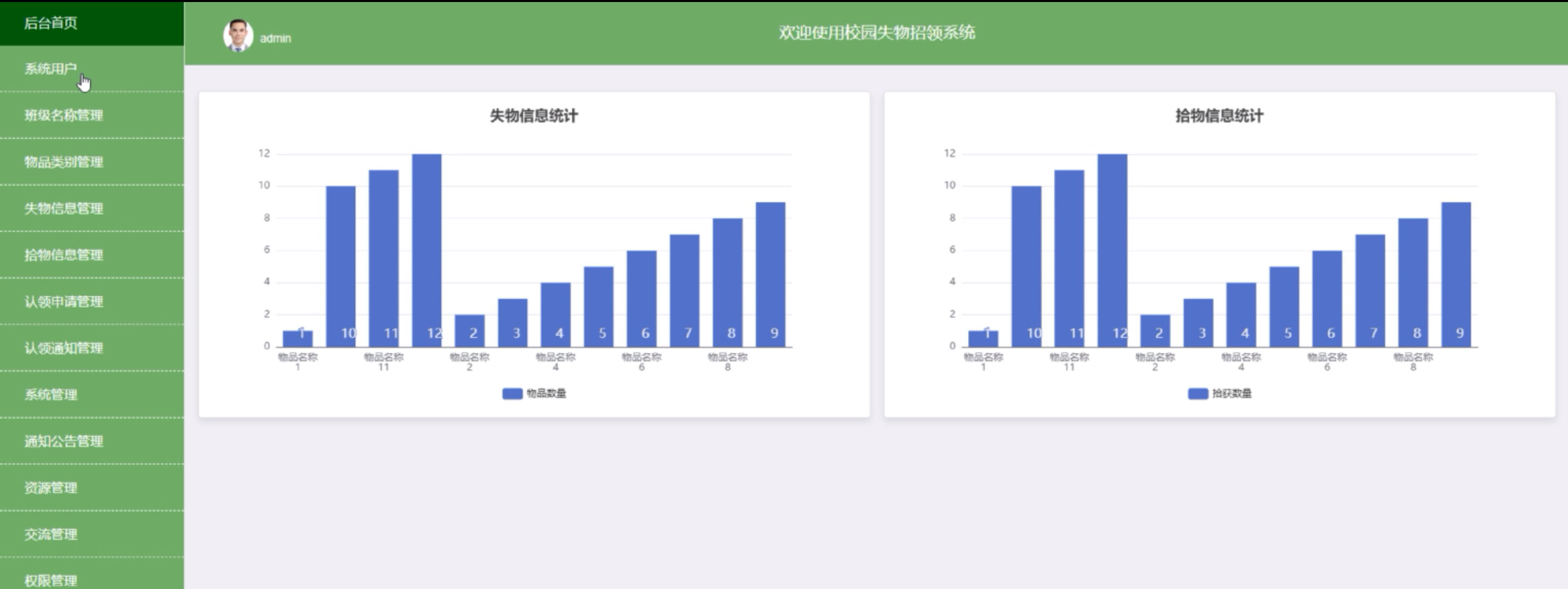The image size is (1568, 589).
Task: Click the admin avatar picture
Action: point(238,35)
